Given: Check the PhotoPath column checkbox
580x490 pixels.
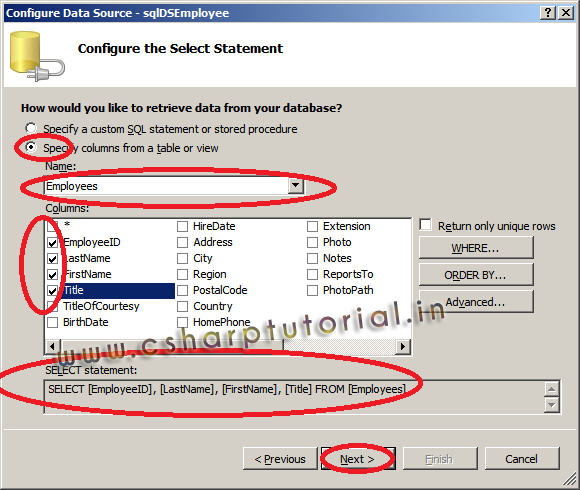Looking at the screenshot, I should pos(313,290).
